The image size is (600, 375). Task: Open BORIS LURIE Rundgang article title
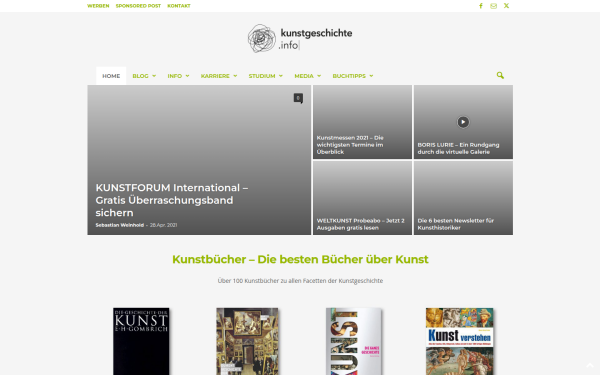pyautogui.click(x=458, y=148)
